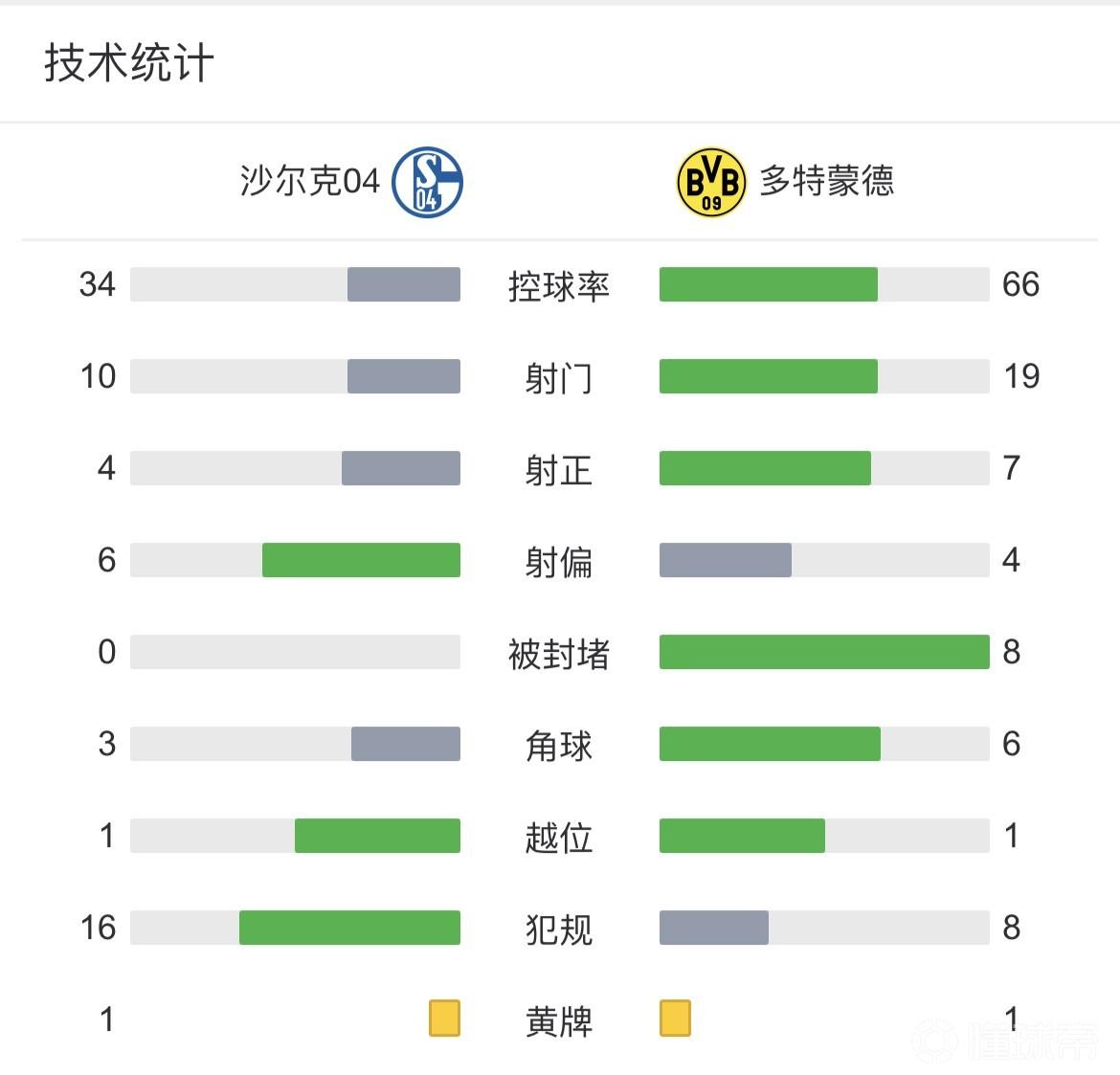Click Schalke's fouls count 16
1120x1075 pixels.
coord(98,928)
